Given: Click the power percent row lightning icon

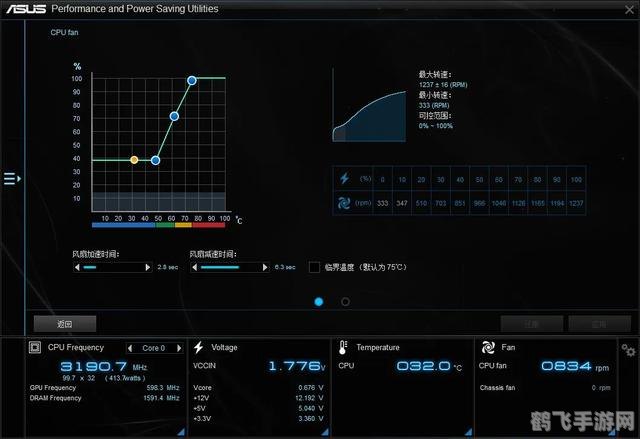Looking at the screenshot, I should (345, 179).
